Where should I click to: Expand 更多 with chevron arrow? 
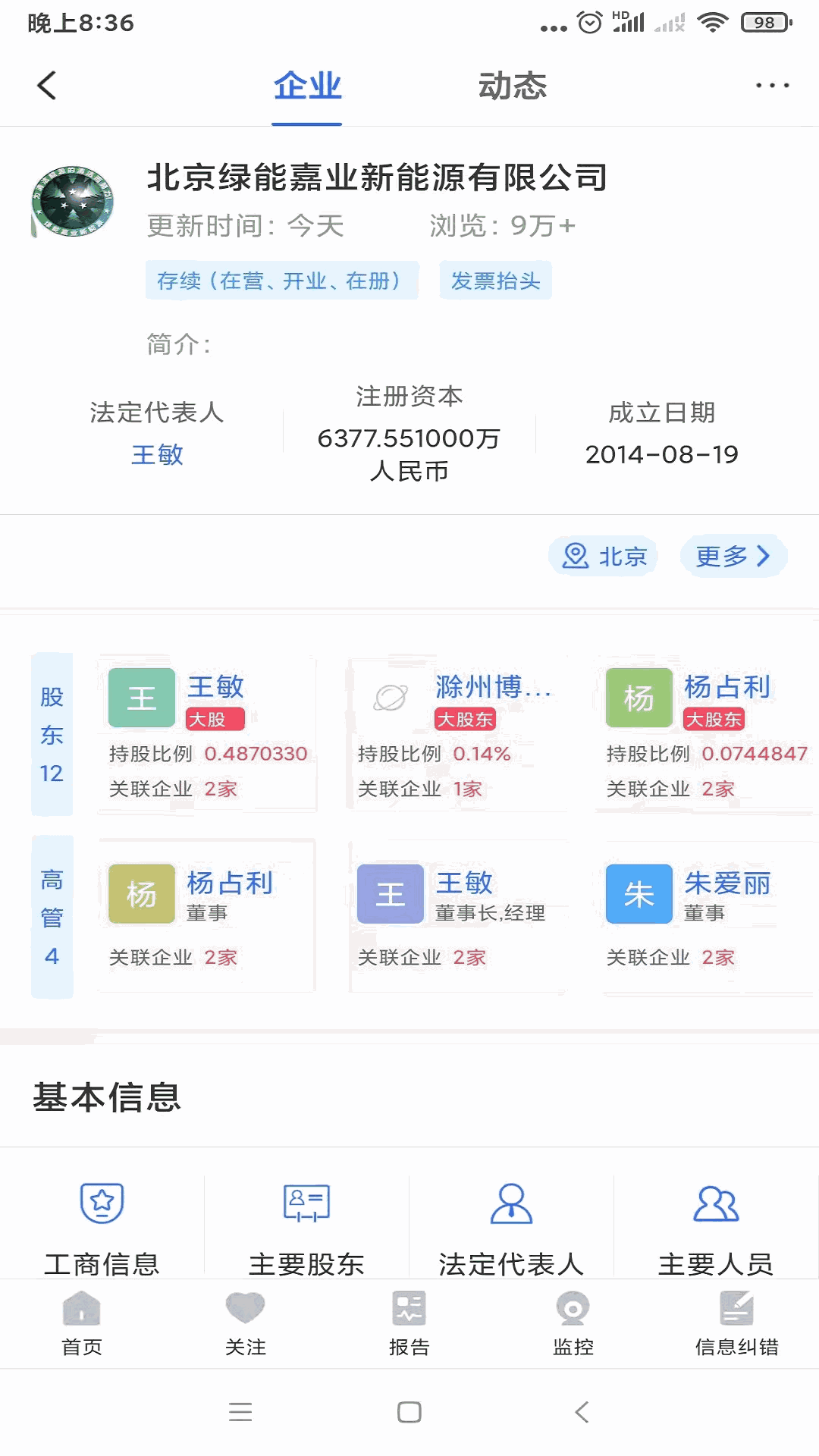tap(733, 556)
